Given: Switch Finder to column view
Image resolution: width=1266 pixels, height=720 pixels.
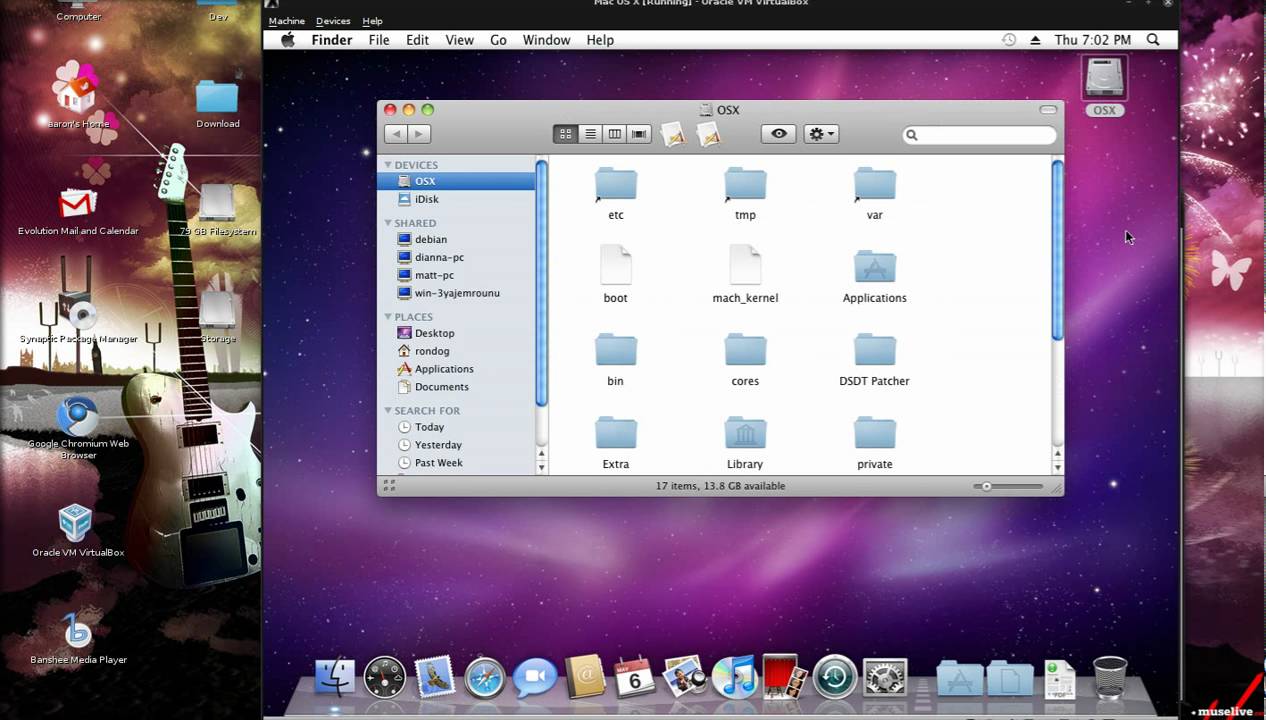Looking at the screenshot, I should (x=615, y=134).
